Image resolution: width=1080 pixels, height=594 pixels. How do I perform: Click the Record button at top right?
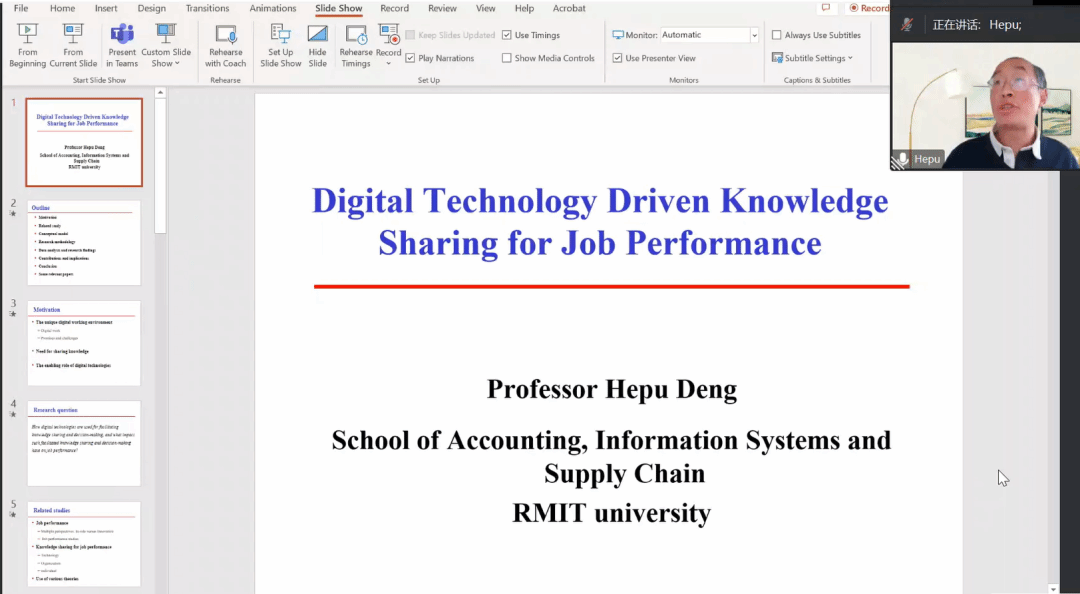tap(868, 8)
